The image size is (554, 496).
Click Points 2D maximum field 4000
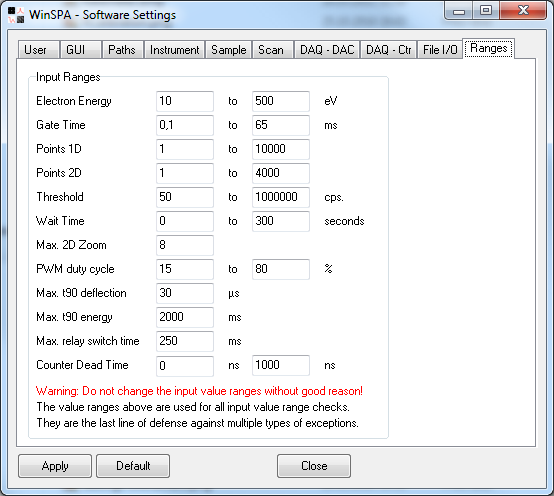pos(281,173)
